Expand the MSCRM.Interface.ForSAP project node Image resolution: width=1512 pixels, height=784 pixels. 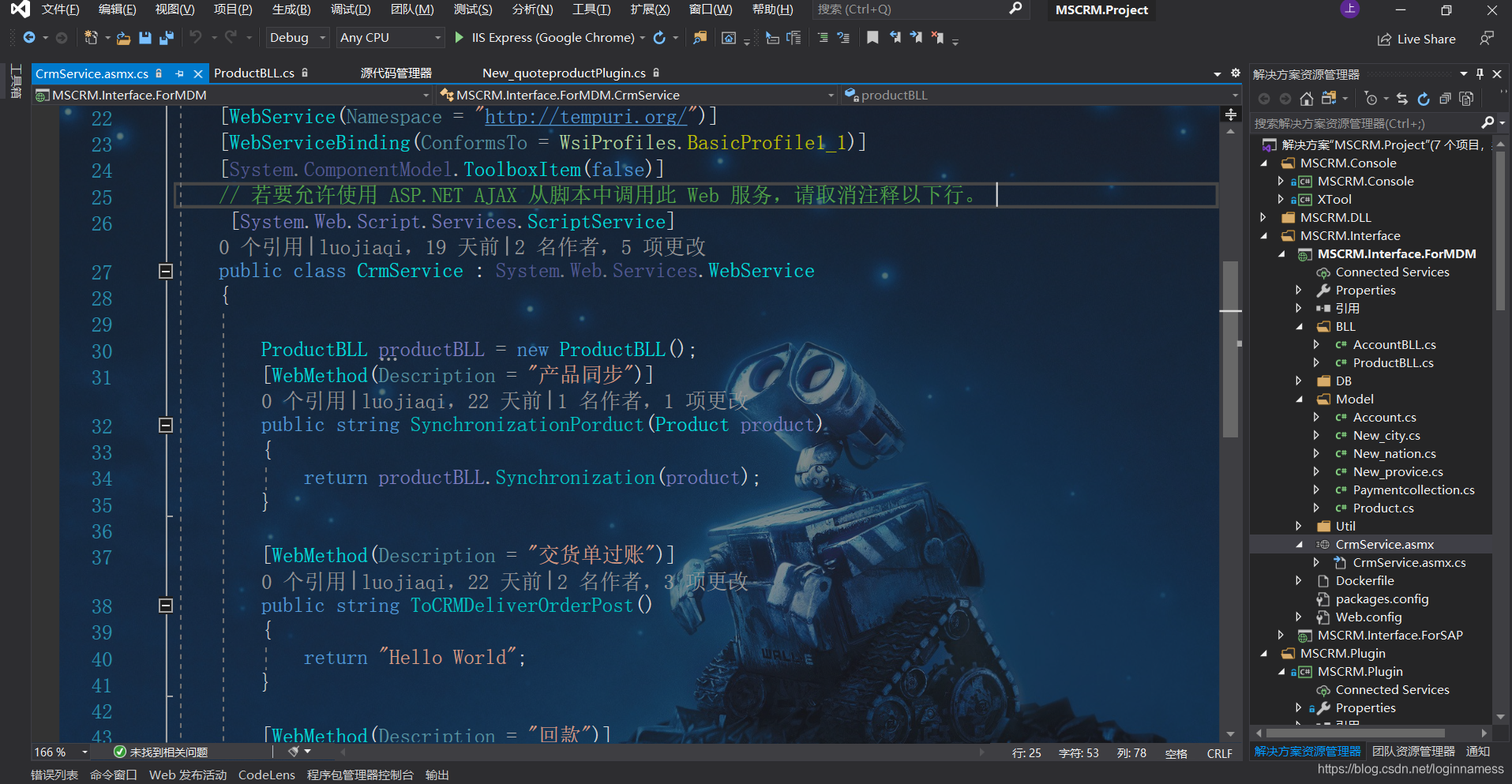(x=1281, y=635)
